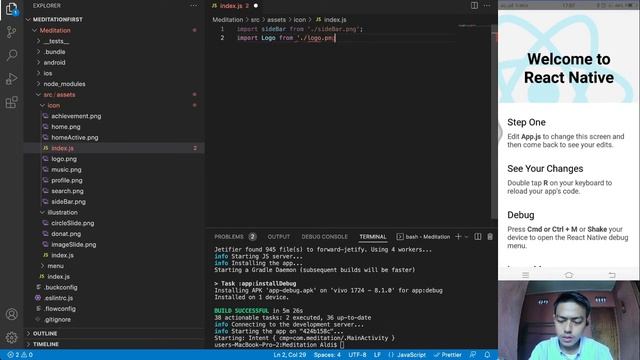This screenshot has width=640, height=360.
Task: Open music.png file
Action: tap(66, 169)
